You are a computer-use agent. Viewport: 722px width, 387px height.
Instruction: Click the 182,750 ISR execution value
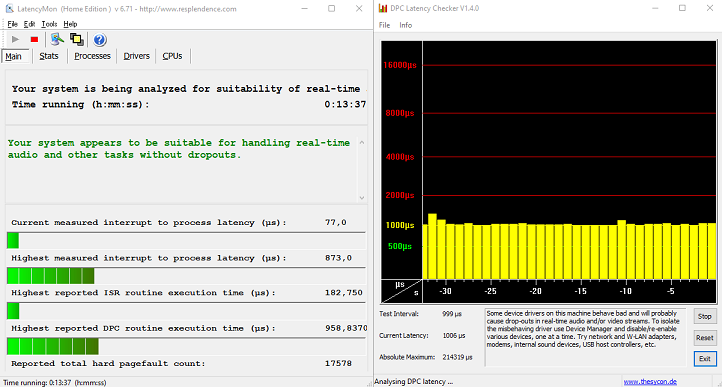tap(344, 293)
